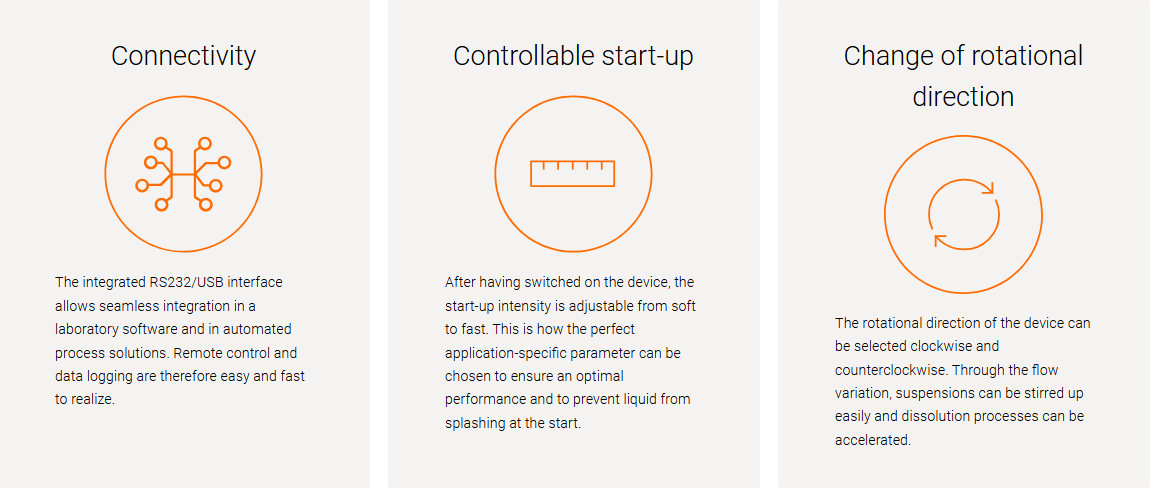
Task: Click the circular arrows rotation icon
Action: pos(963,216)
